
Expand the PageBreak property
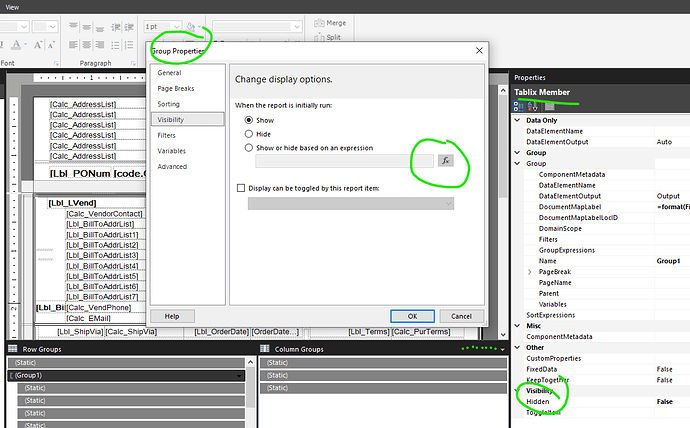530,272
